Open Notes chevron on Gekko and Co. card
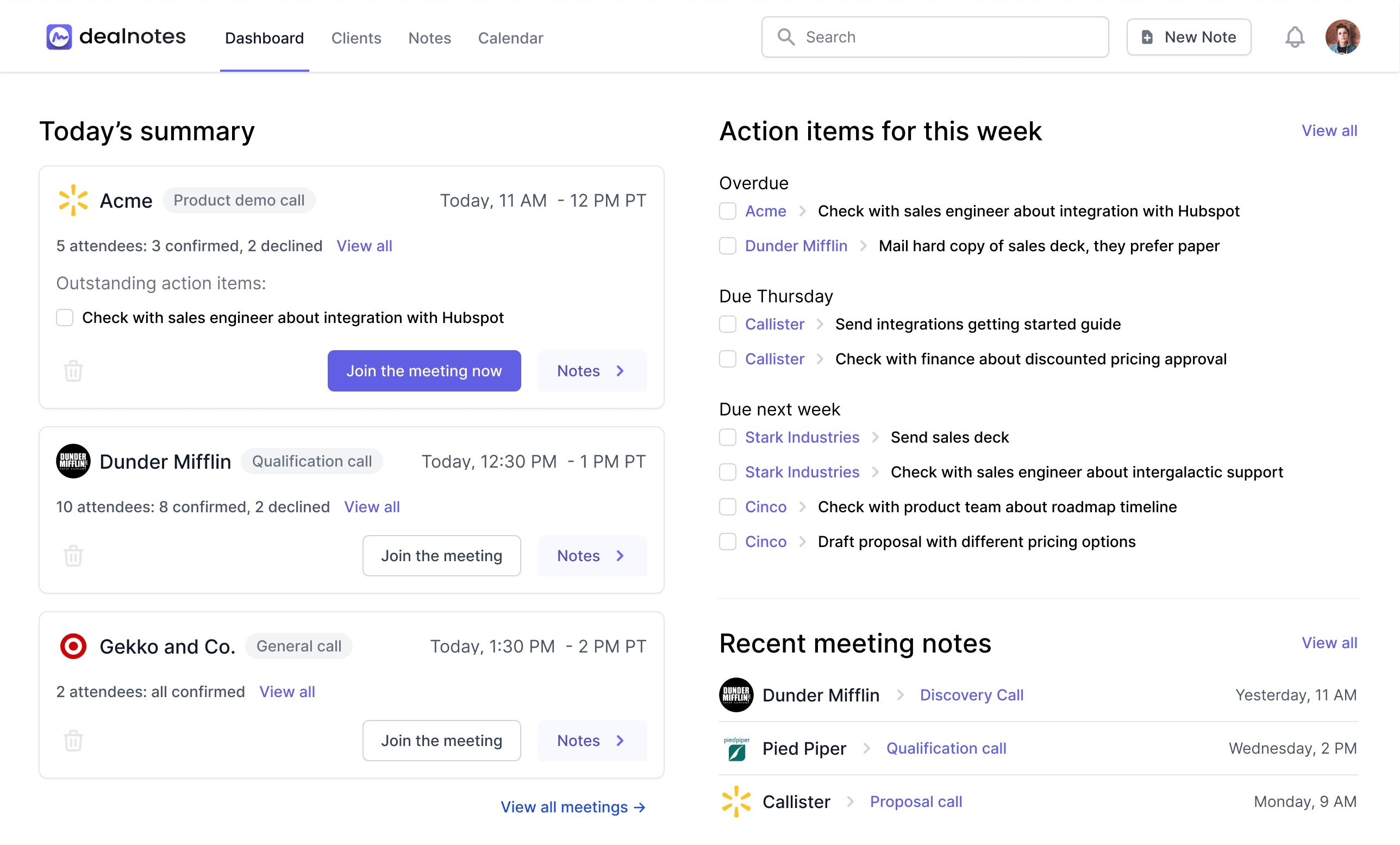Image resolution: width=1400 pixels, height=845 pixels. pyautogui.click(x=592, y=741)
